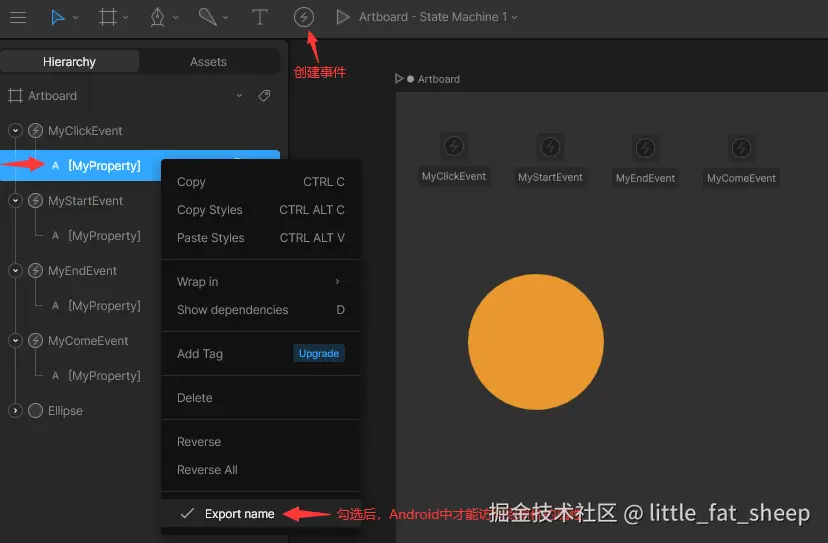Collapse the MyEndEvent tree node
This screenshot has height=543, width=828.
tap(15, 270)
